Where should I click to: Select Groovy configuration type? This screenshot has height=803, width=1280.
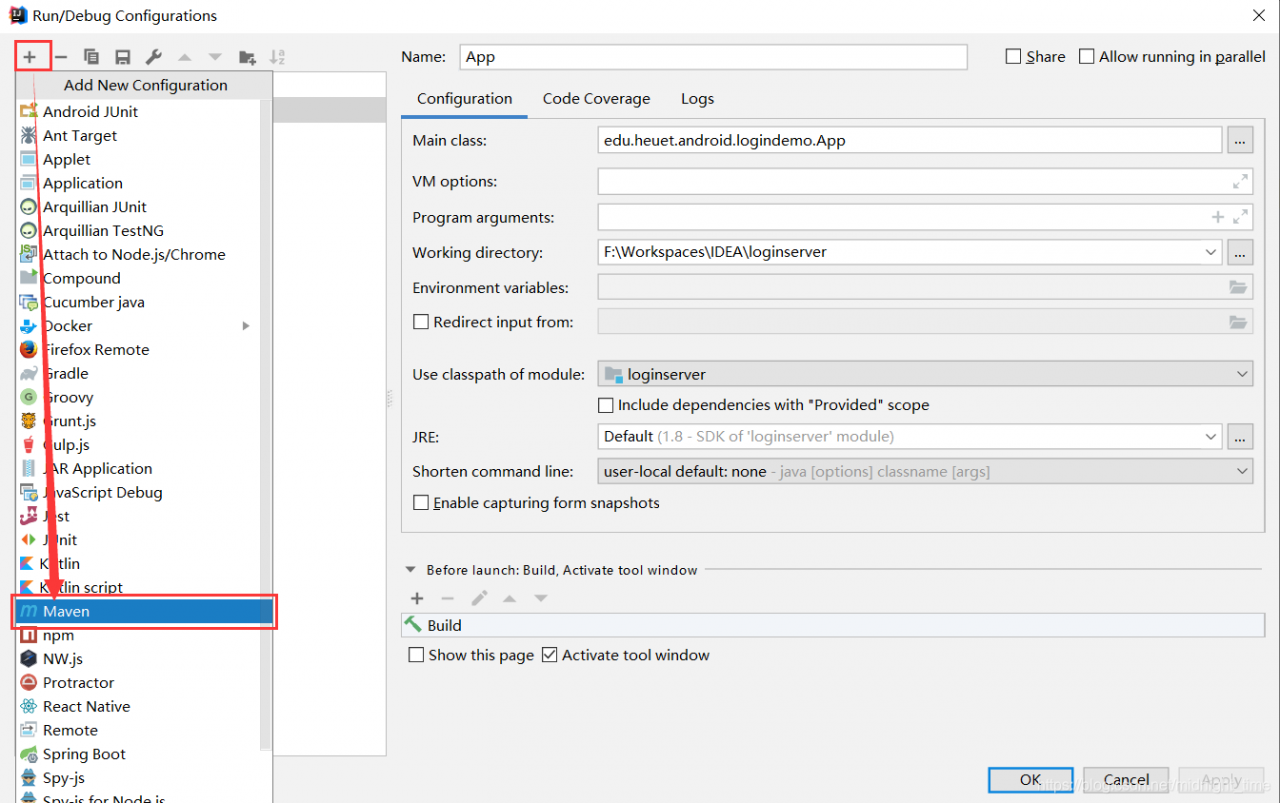pyautogui.click(x=138, y=398)
